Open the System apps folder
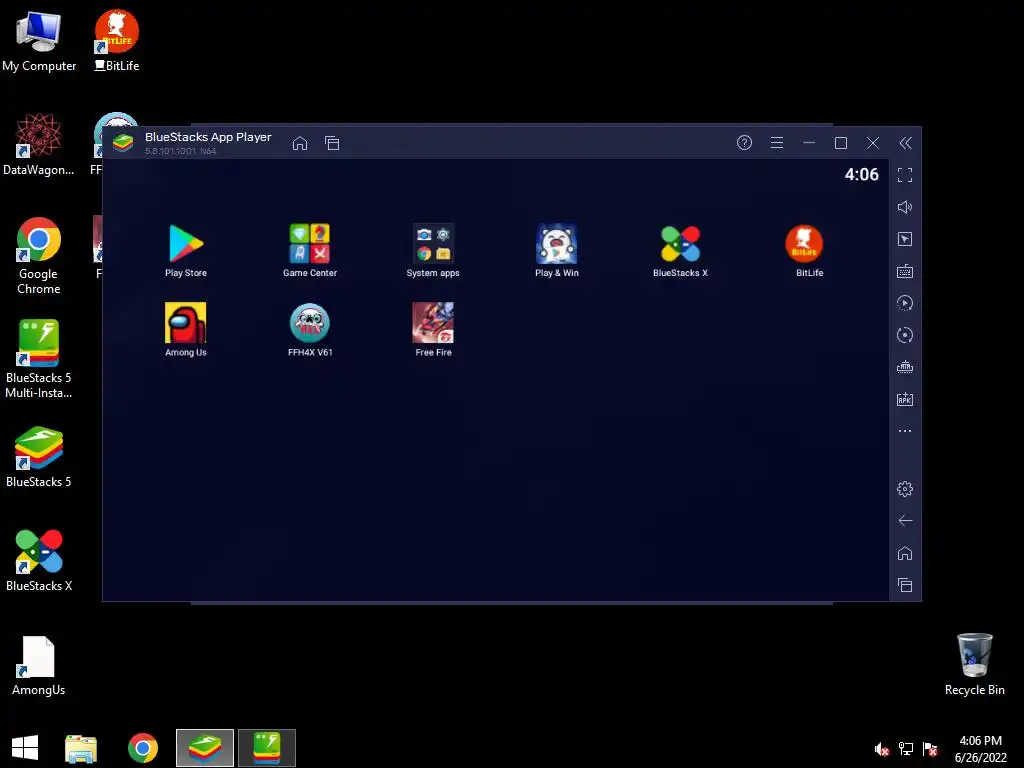The width and height of the screenshot is (1024, 768). [x=433, y=250]
